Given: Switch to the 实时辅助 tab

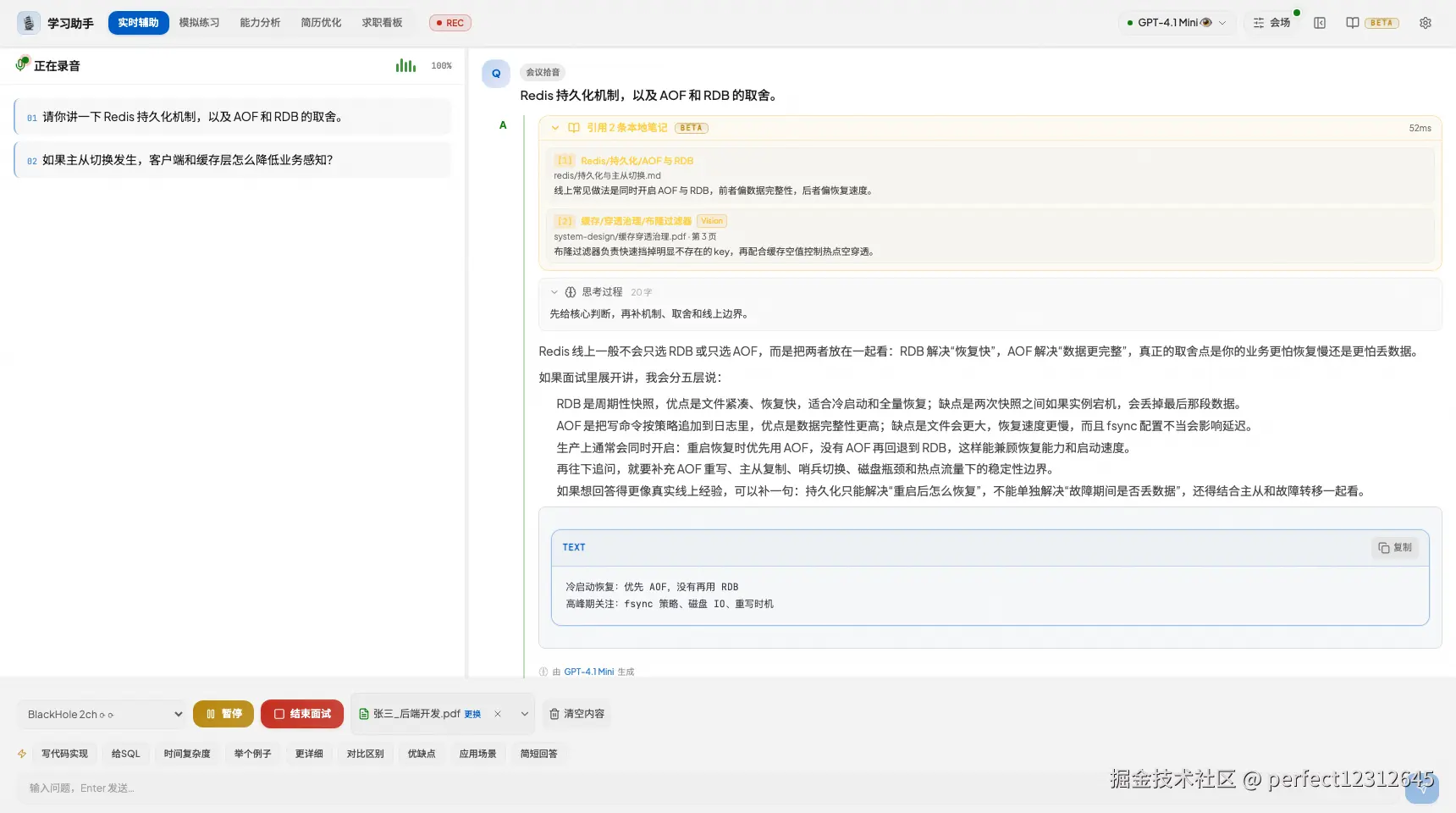Looking at the screenshot, I should point(138,23).
